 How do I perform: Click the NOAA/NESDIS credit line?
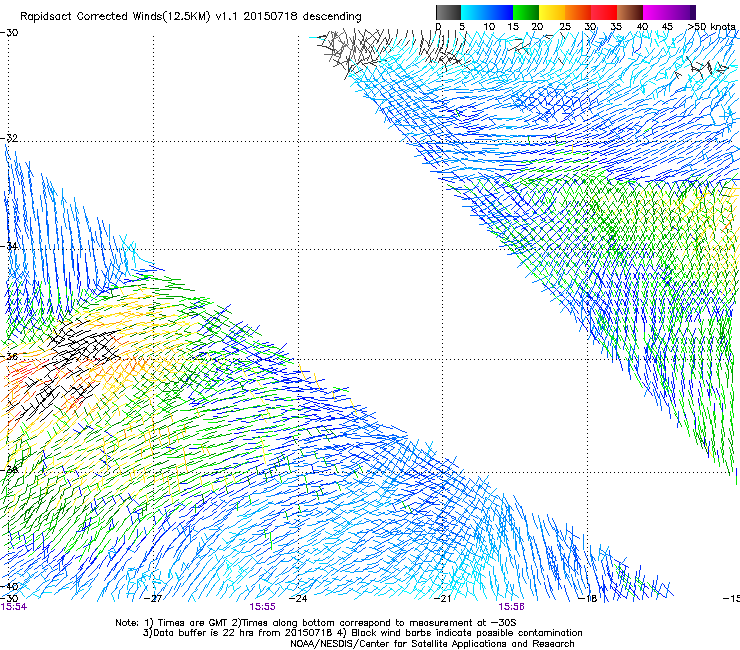(x=432, y=644)
